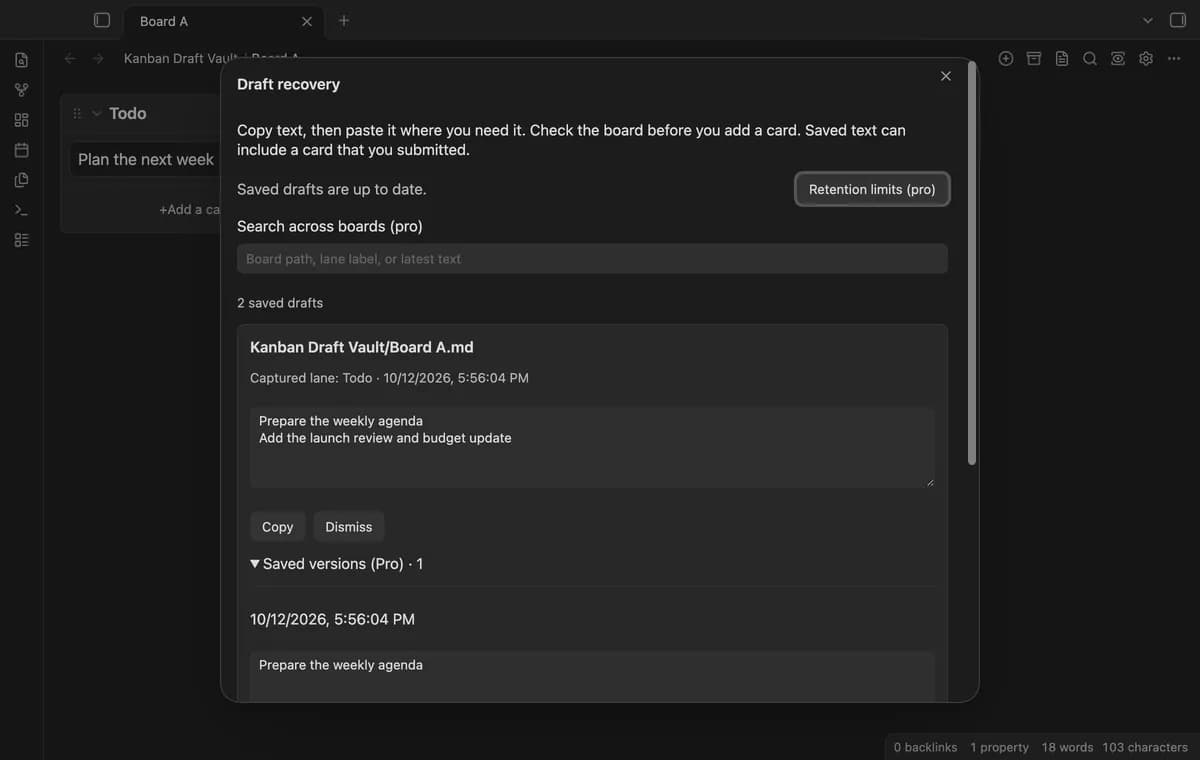
Task: Click the Retention limits (pro) button
Action: [872, 189]
